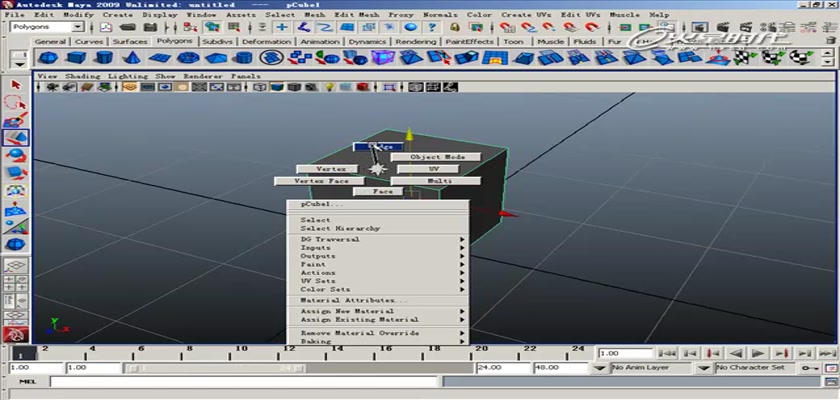
Task: Click the play backward button
Action: [x=737, y=353]
